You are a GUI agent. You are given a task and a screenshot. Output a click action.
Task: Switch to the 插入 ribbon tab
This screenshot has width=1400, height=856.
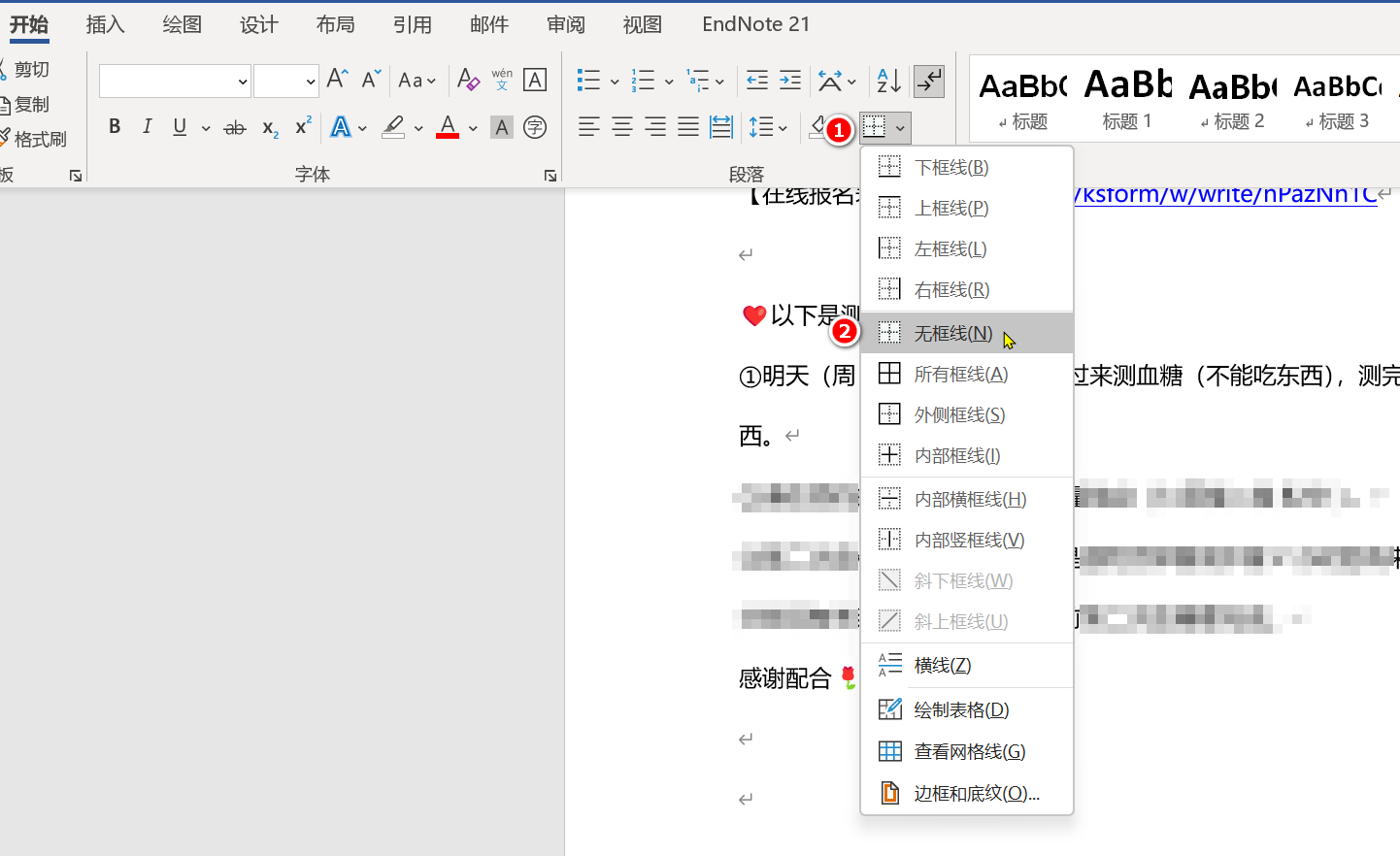pos(105,24)
